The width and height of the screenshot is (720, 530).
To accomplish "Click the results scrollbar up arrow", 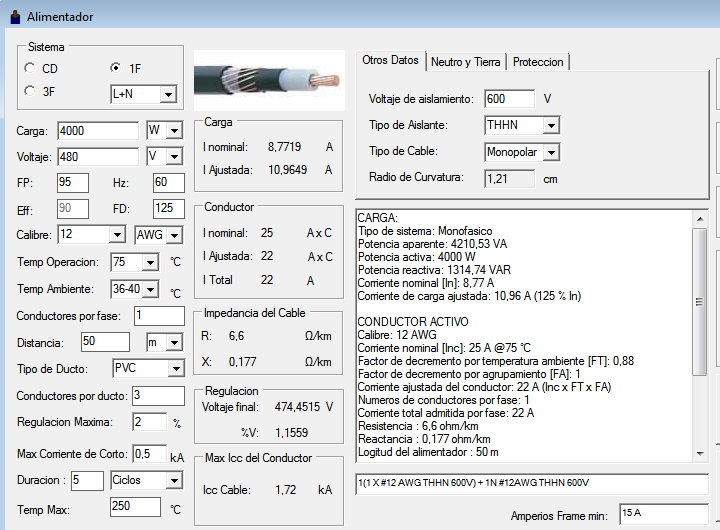I will (x=700, y=219).
